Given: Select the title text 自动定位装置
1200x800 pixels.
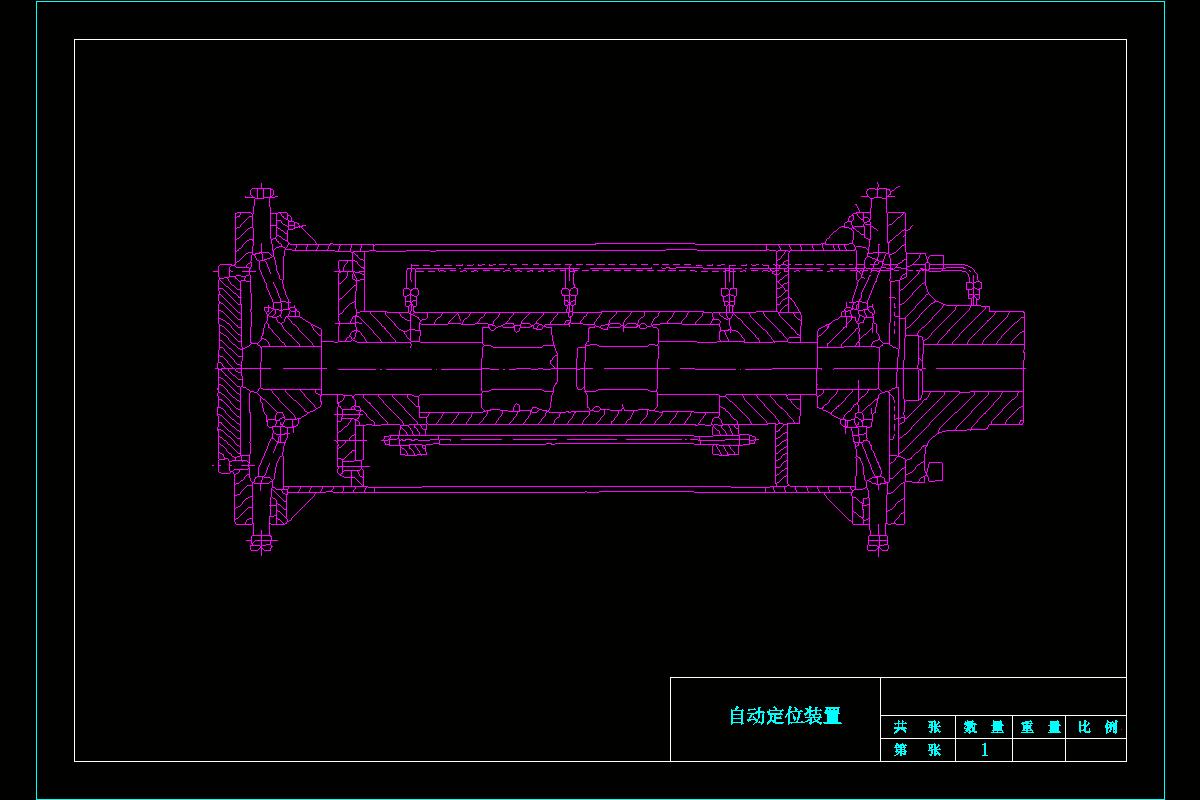Looking at the screenshot, I should pos(785,716).
